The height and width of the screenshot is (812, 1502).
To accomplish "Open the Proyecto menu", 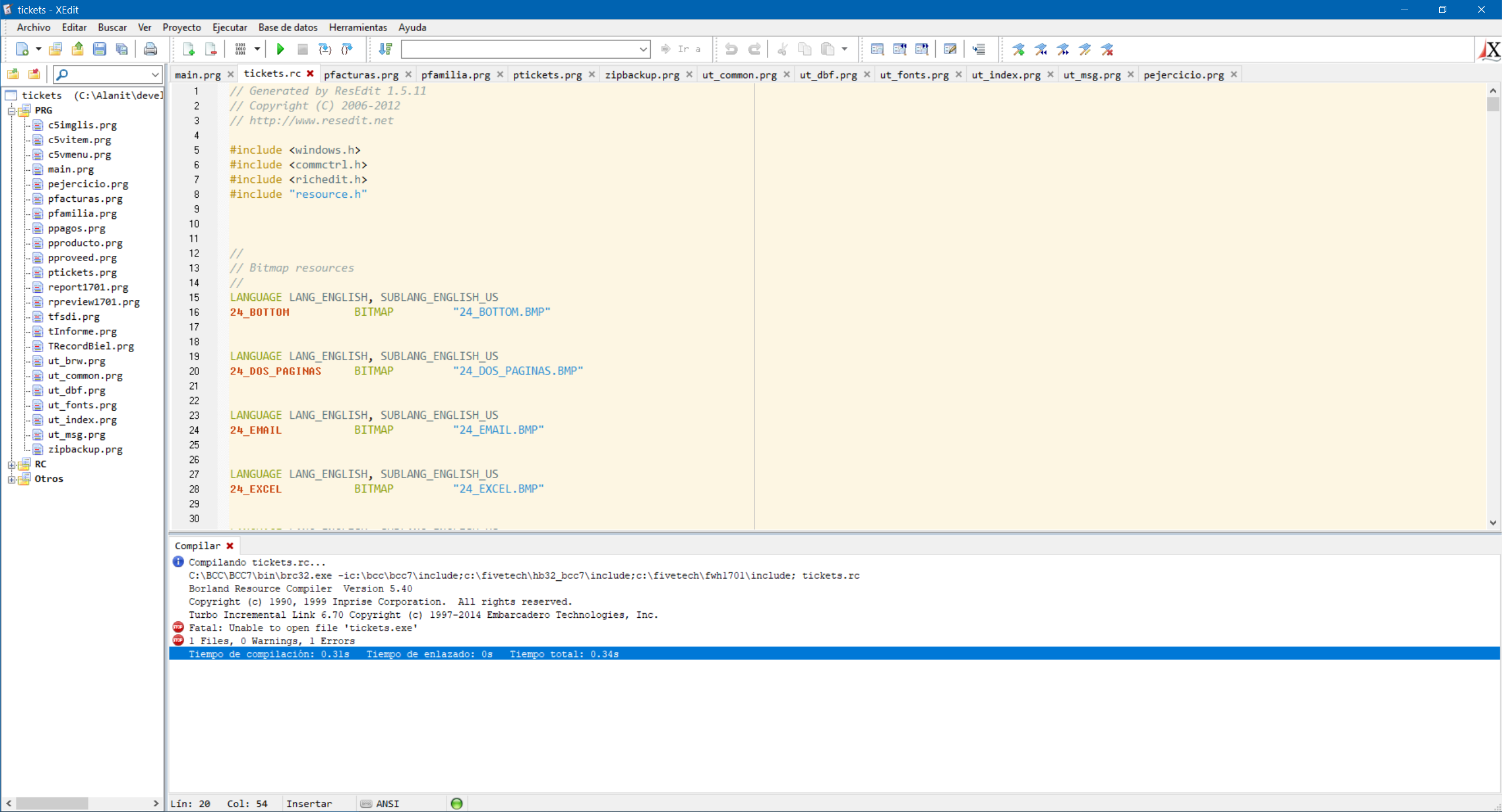I will tap(181, 27).
